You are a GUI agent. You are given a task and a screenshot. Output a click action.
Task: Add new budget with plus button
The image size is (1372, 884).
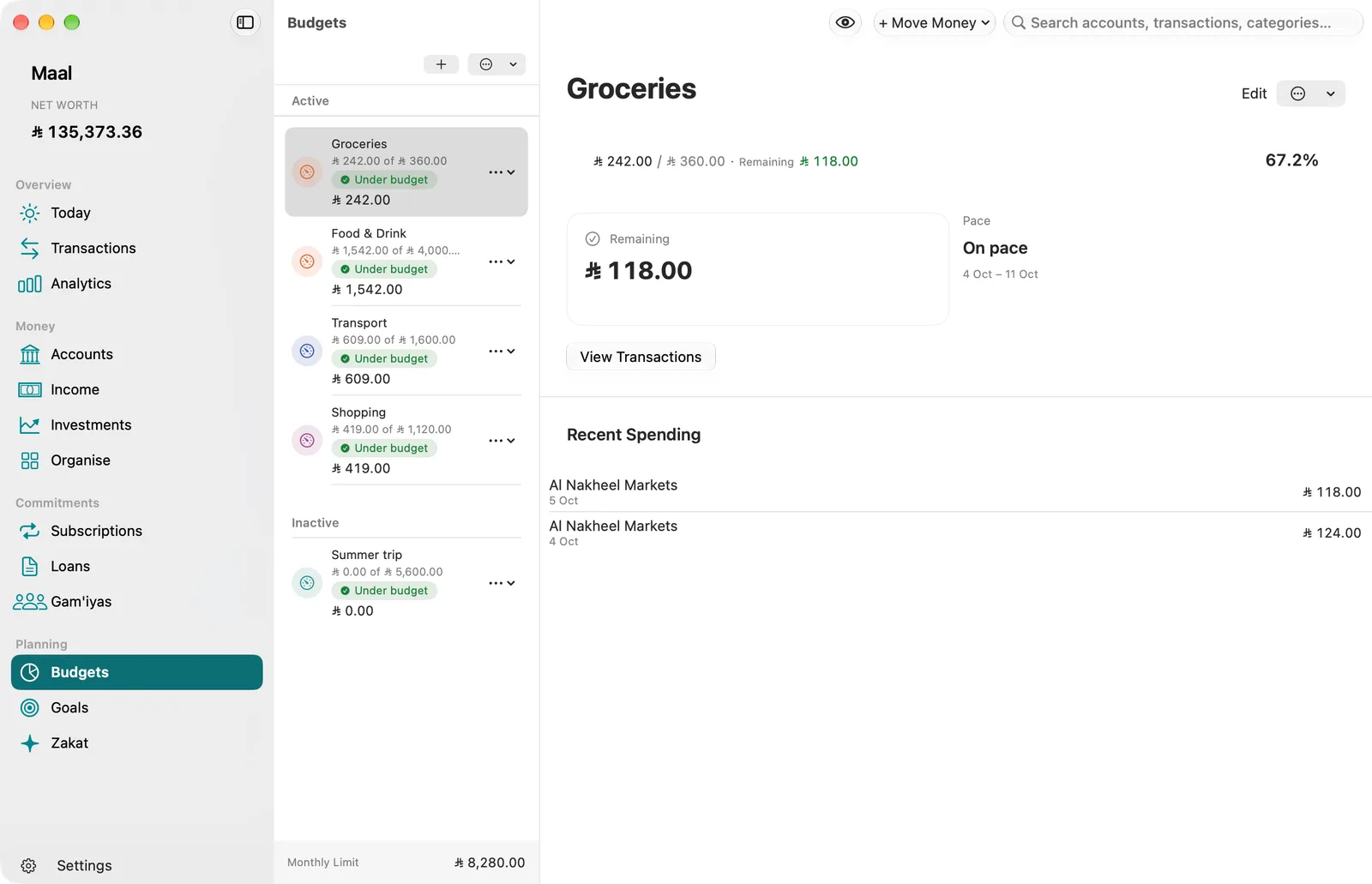point(441,64)
